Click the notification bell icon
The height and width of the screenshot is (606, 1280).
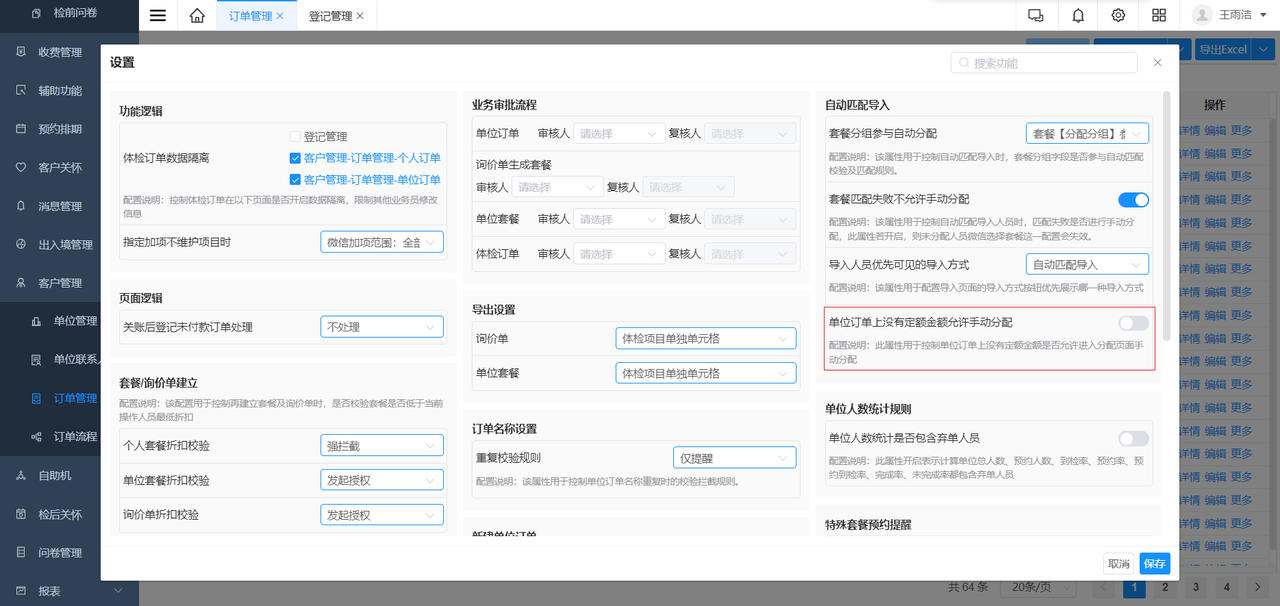[1078, 15]
